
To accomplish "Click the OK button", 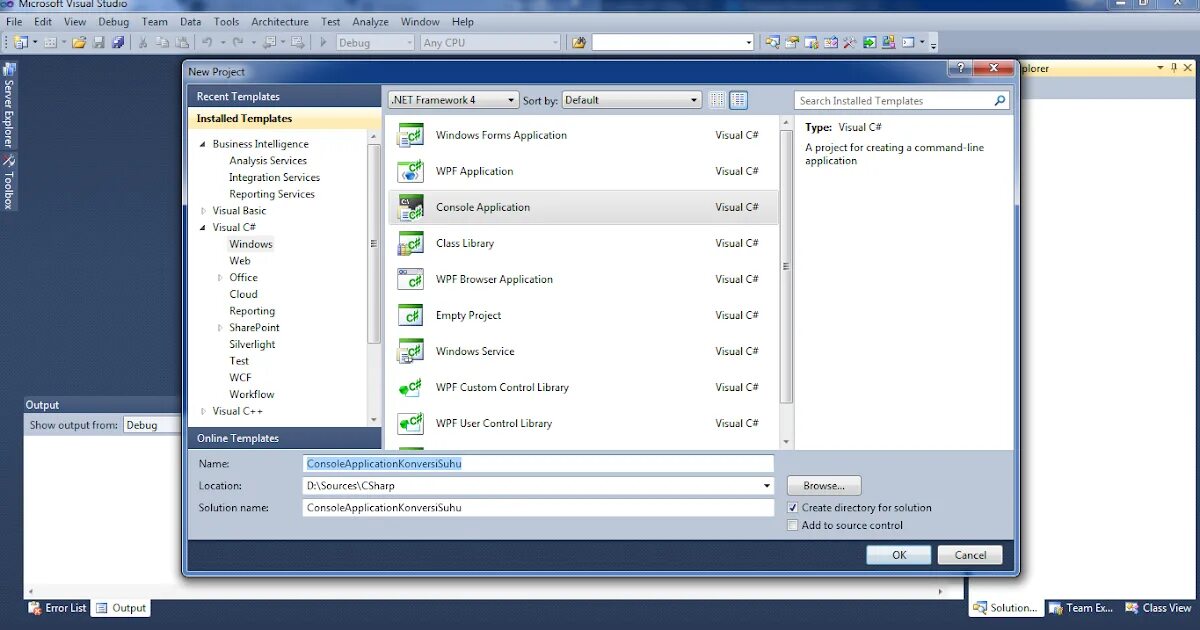I will [x=899, y=555].
